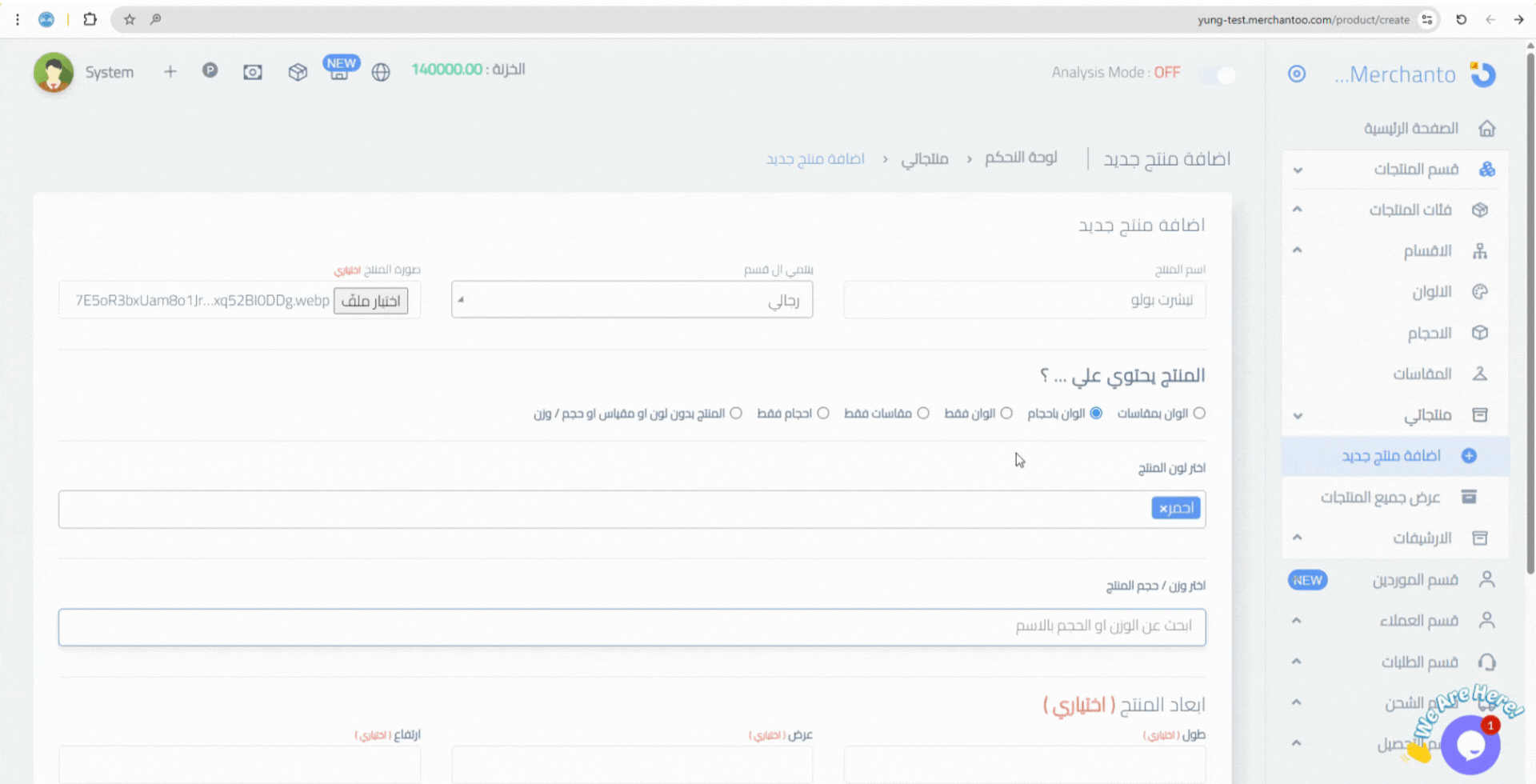Go to منتجاتي breadcrumb link
Image resolution: width=1536 pixels, height=784 pixels.
(925, 159)
